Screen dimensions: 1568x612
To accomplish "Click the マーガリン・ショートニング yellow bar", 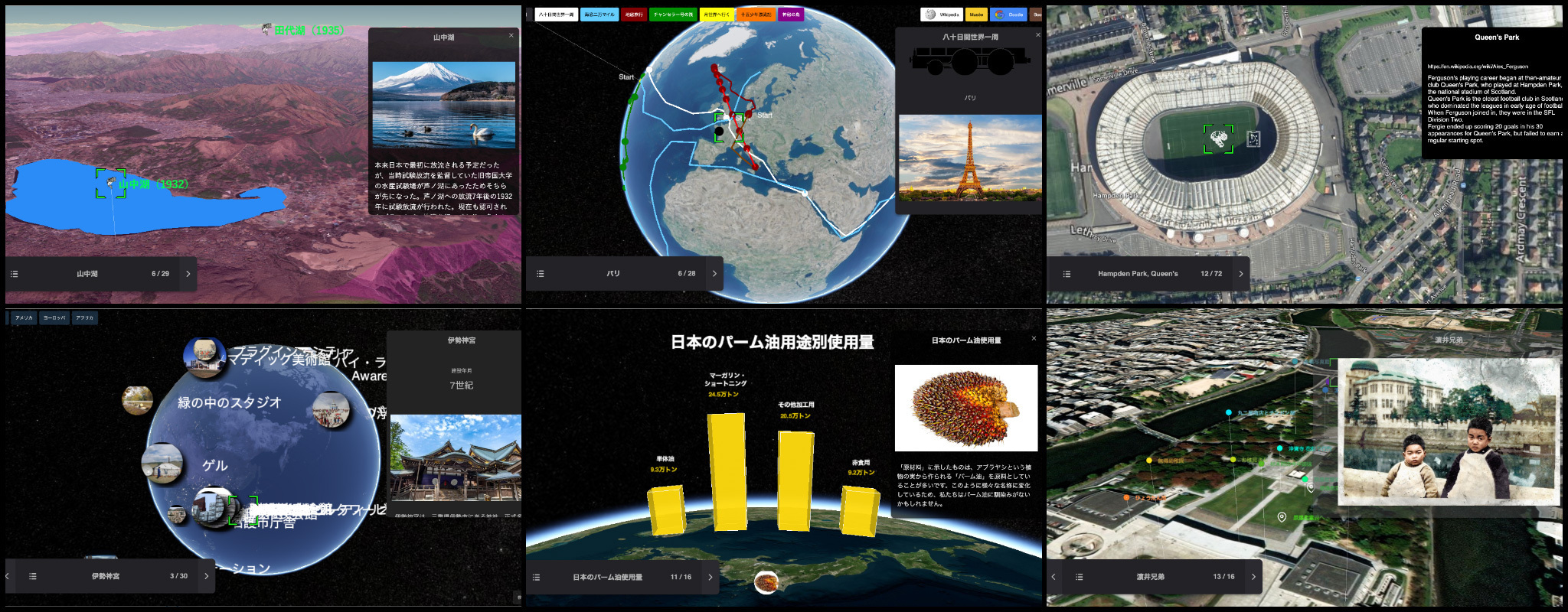I will click(x=727, y=471).
